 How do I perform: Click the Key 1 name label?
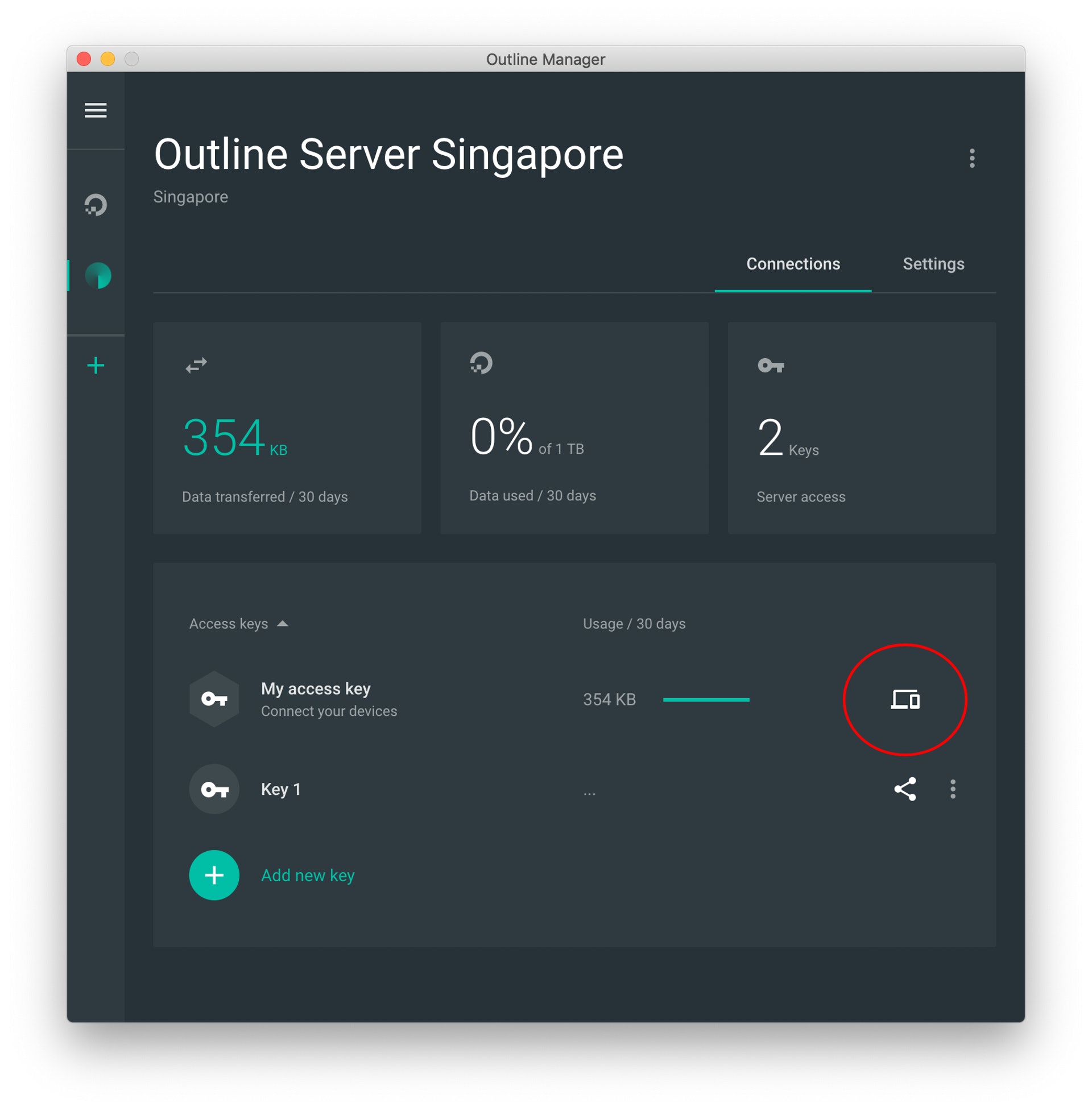point(280,789)
